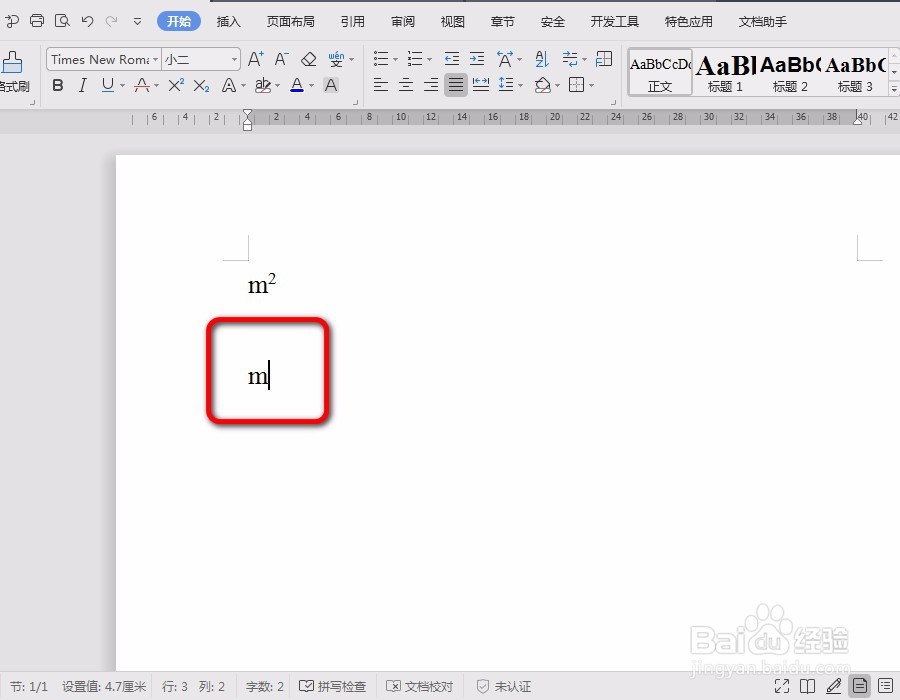Viewport: 900px width, 700px height.
Task: Decrease paragraph indent
Action: pyautogui.click(x=452, y=59)
